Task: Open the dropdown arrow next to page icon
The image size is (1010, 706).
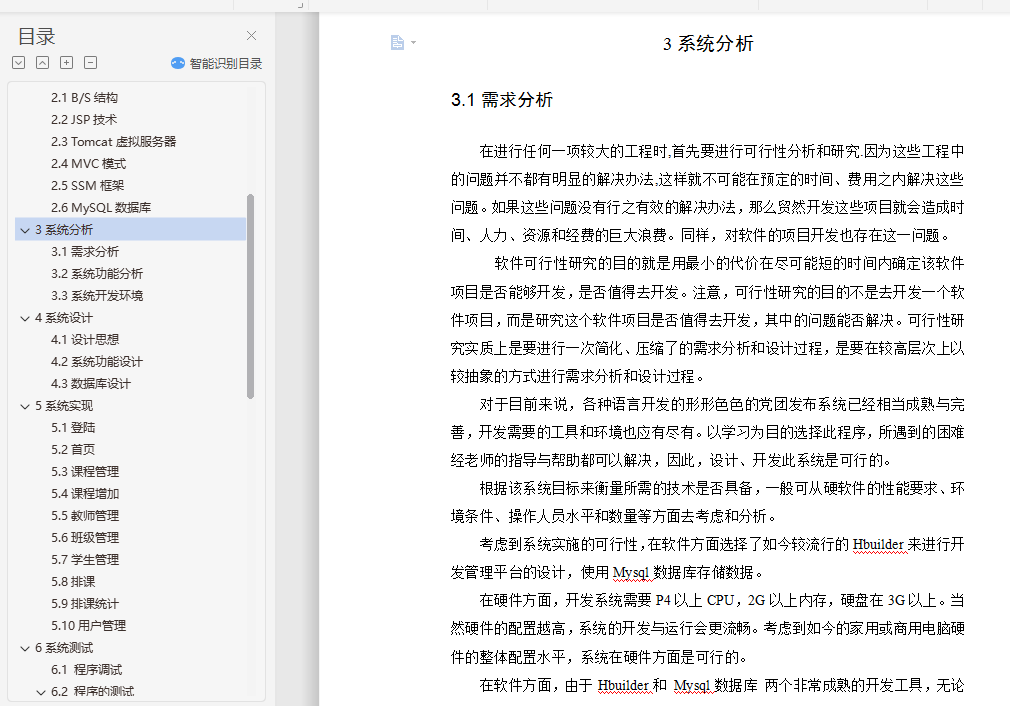Action: 414,43
